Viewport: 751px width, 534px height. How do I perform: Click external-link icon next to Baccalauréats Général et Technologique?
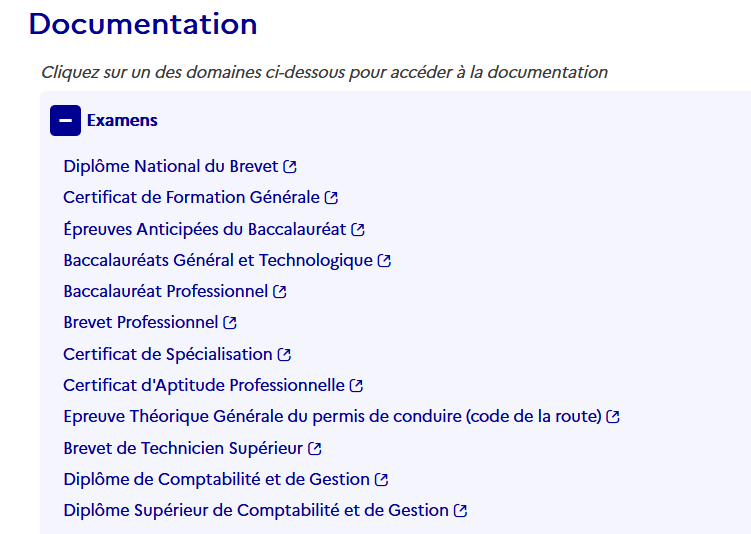(384, 261)
